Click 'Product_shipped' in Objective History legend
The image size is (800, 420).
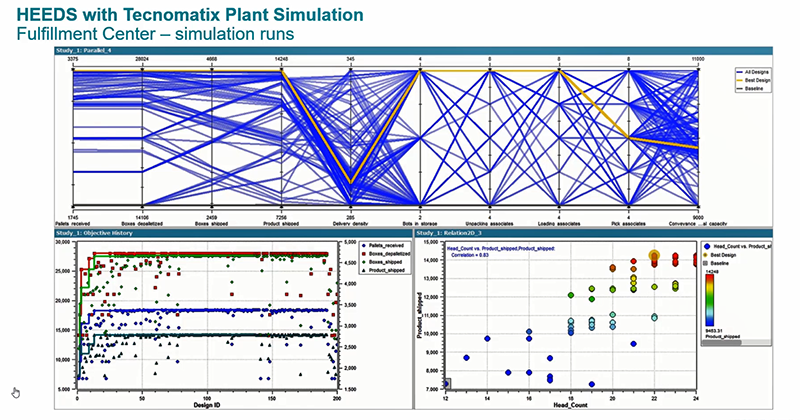[x=386, y=270]
